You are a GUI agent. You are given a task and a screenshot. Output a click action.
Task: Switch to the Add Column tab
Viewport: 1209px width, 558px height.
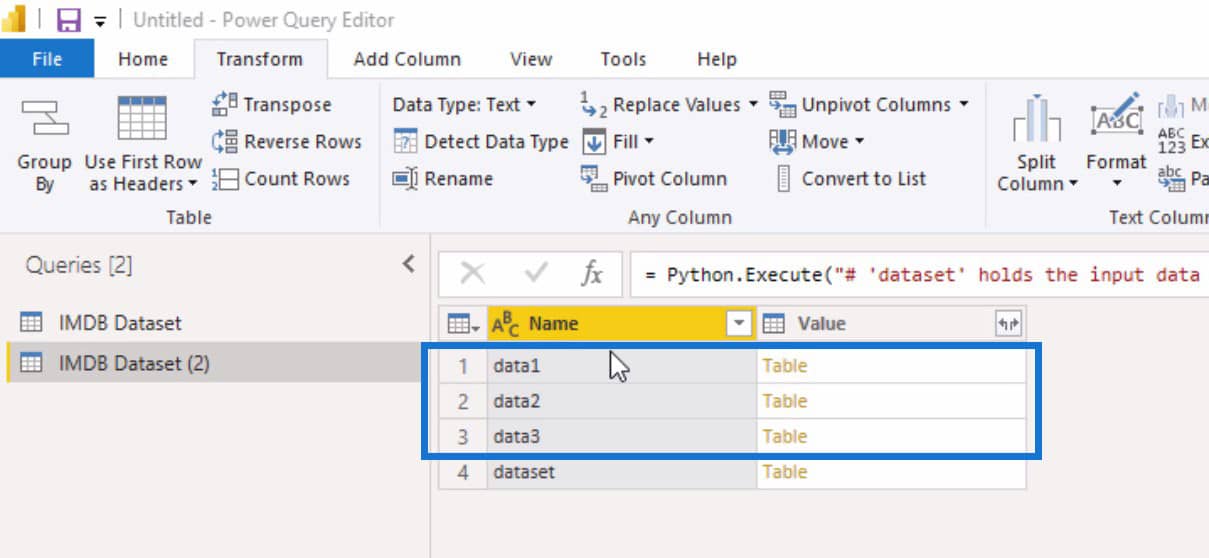point(407,59)
